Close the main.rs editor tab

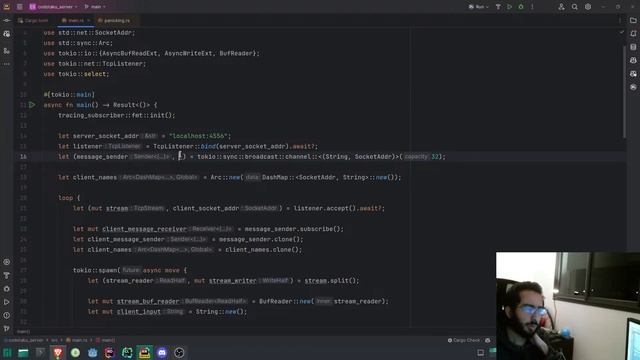point(89,20)
